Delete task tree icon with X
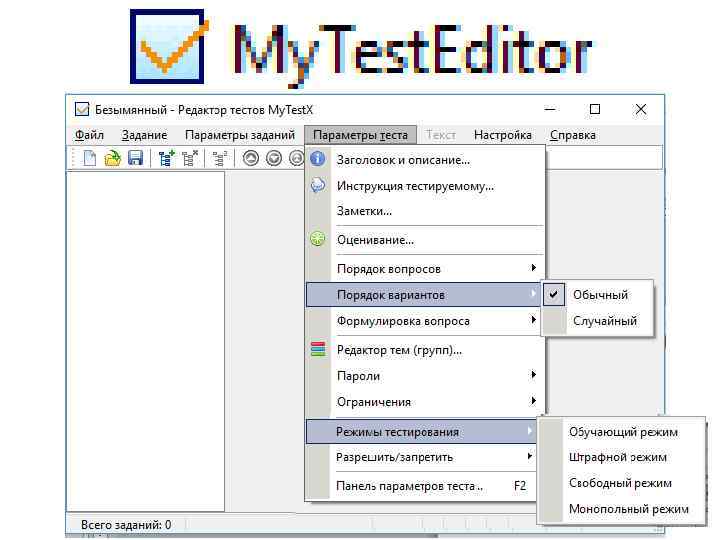This screenshot has width=720, height=540. point(190,158)
